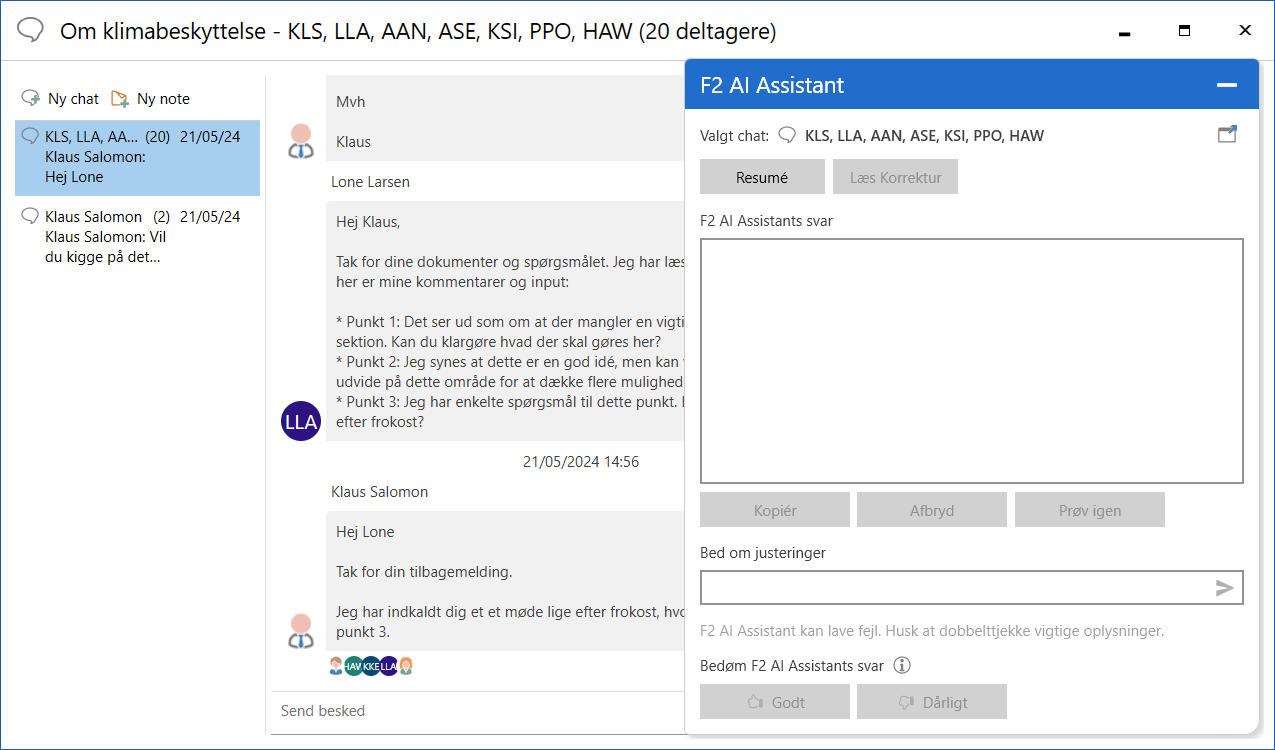Minimize the F2 AI Assistant panel

point(1227,86)
